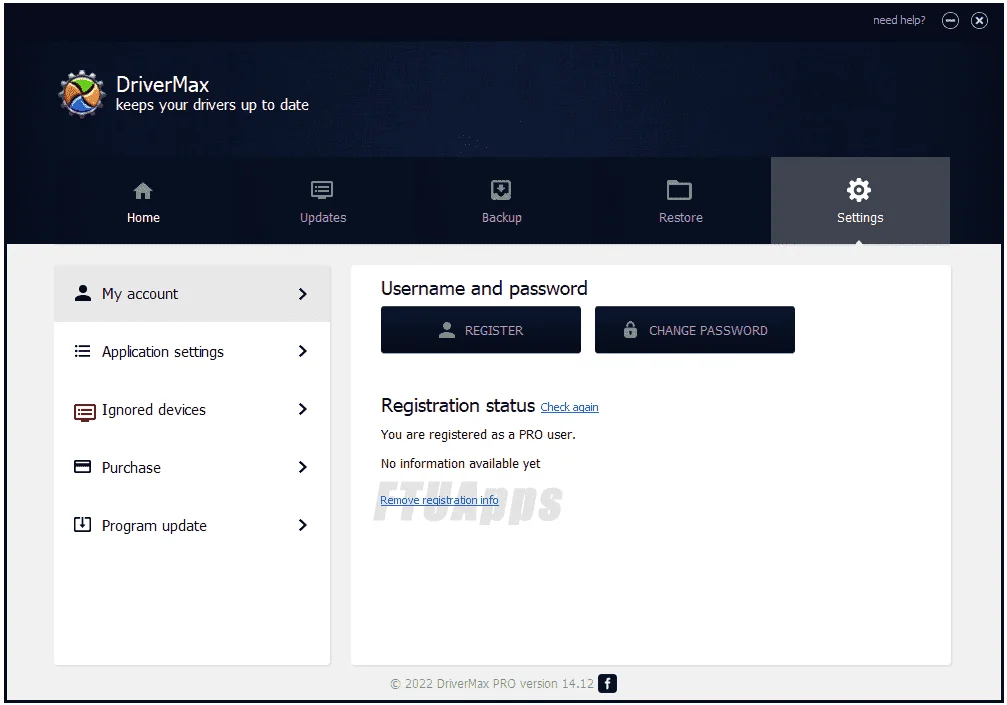Click the Updates list icon
Screen dimensions: 1007x705
point(322,190)
